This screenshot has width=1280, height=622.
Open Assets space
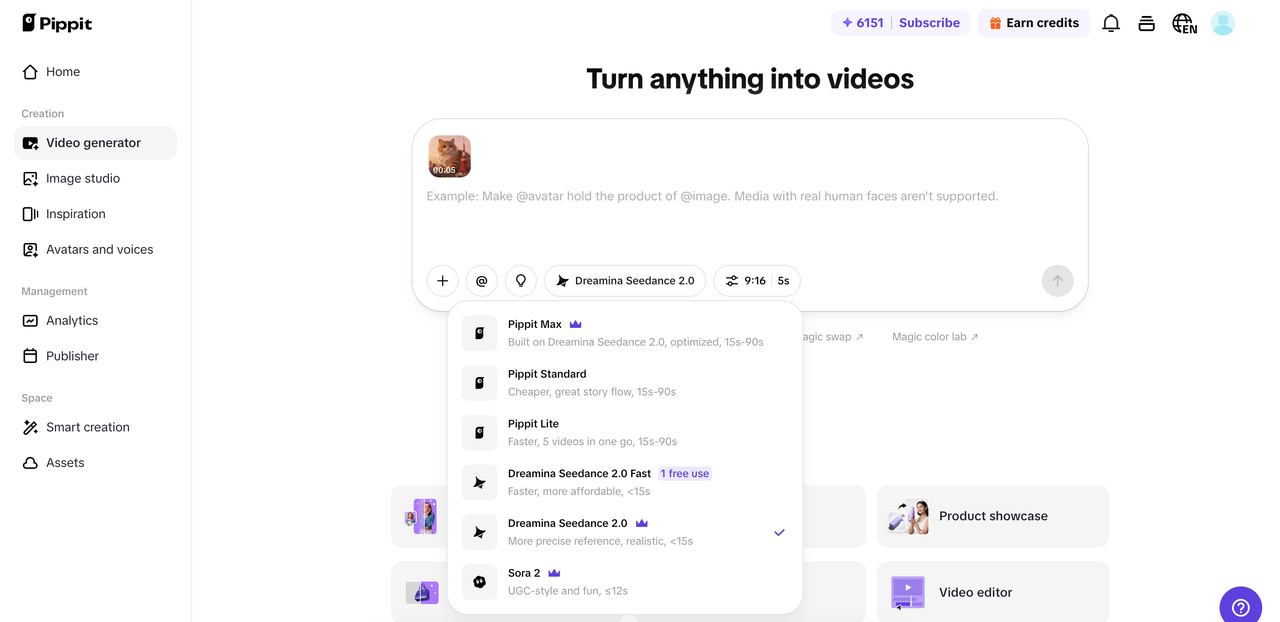pos(95,463)
